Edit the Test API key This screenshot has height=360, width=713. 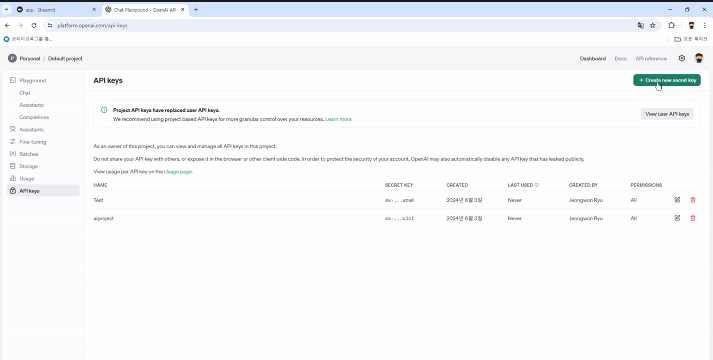point(677,200)
